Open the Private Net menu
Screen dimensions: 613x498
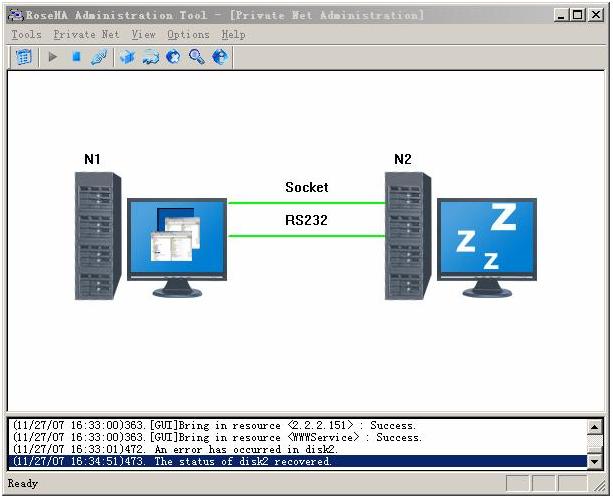(86, 35)
